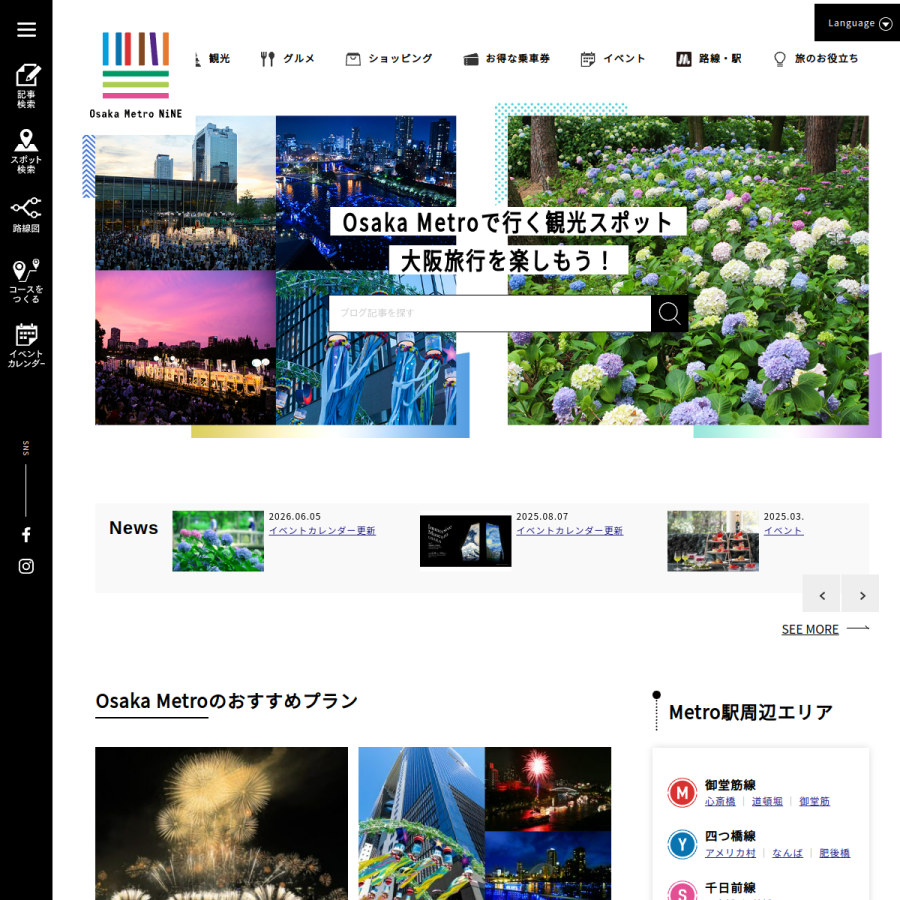Screen dimensions: 900x900
Task: Click the magnifier search button
Action: click(669, 313)
